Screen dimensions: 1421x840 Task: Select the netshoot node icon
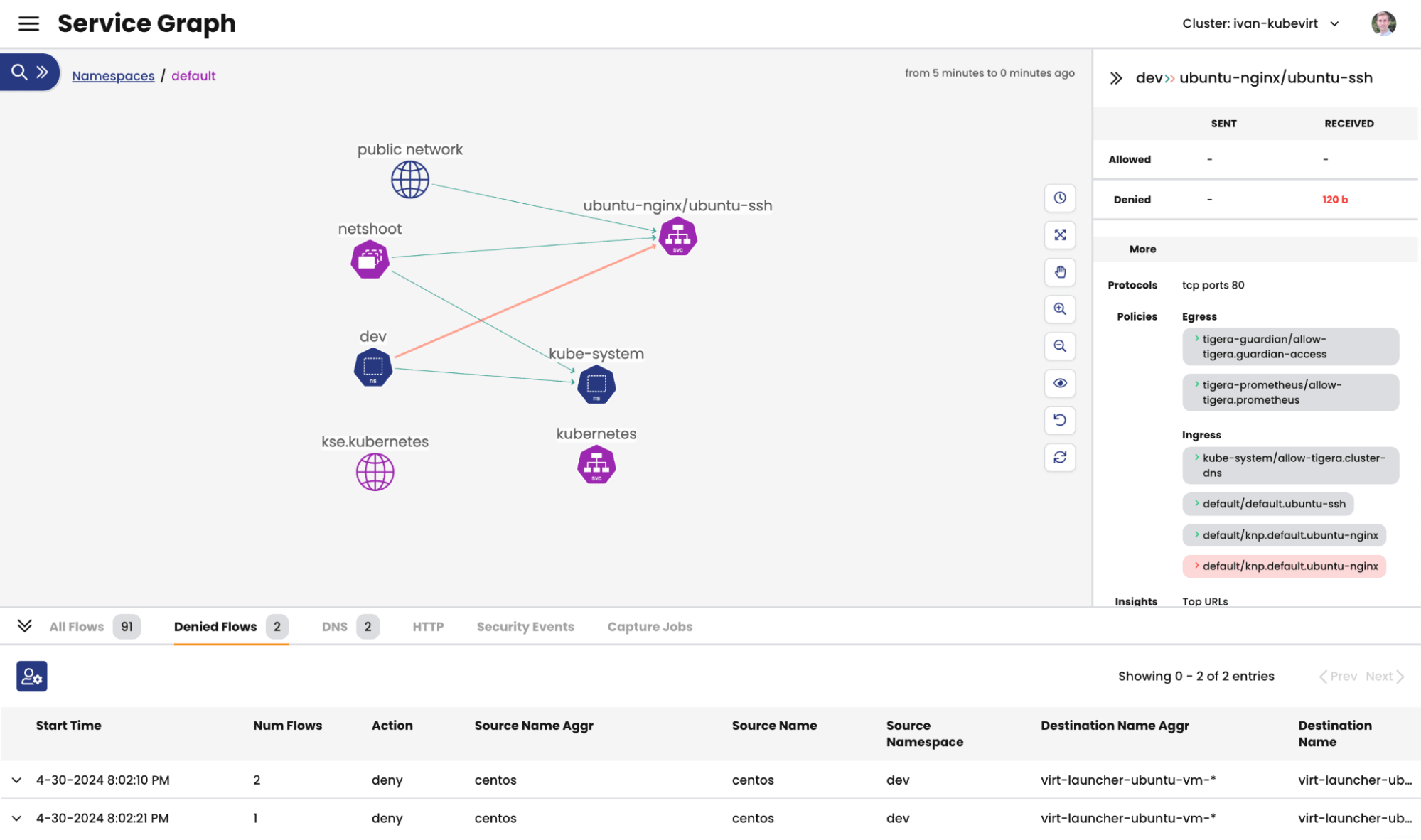point(370,259)
